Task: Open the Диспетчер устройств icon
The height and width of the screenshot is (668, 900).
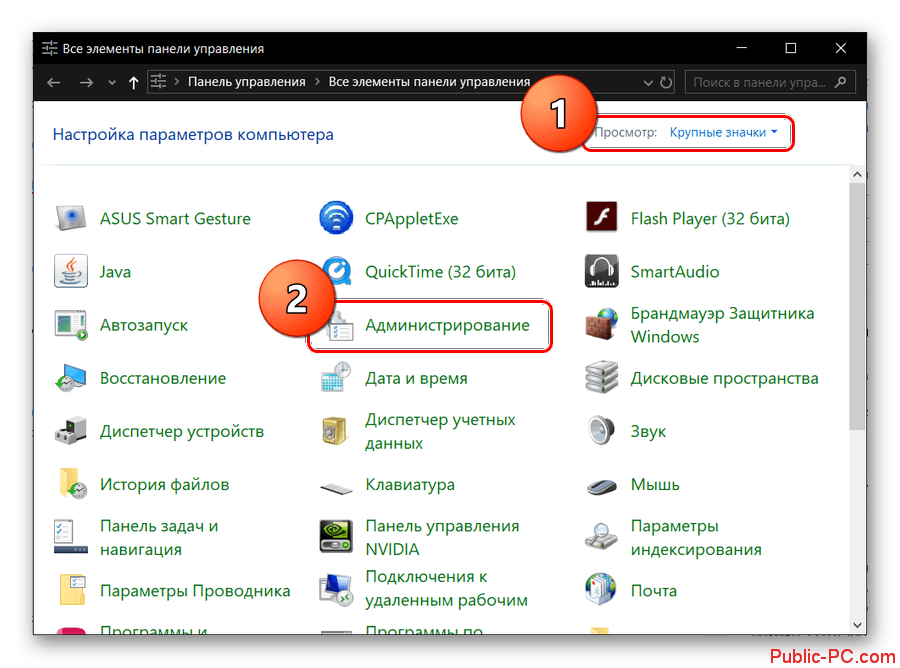Action: click(71, 432)
